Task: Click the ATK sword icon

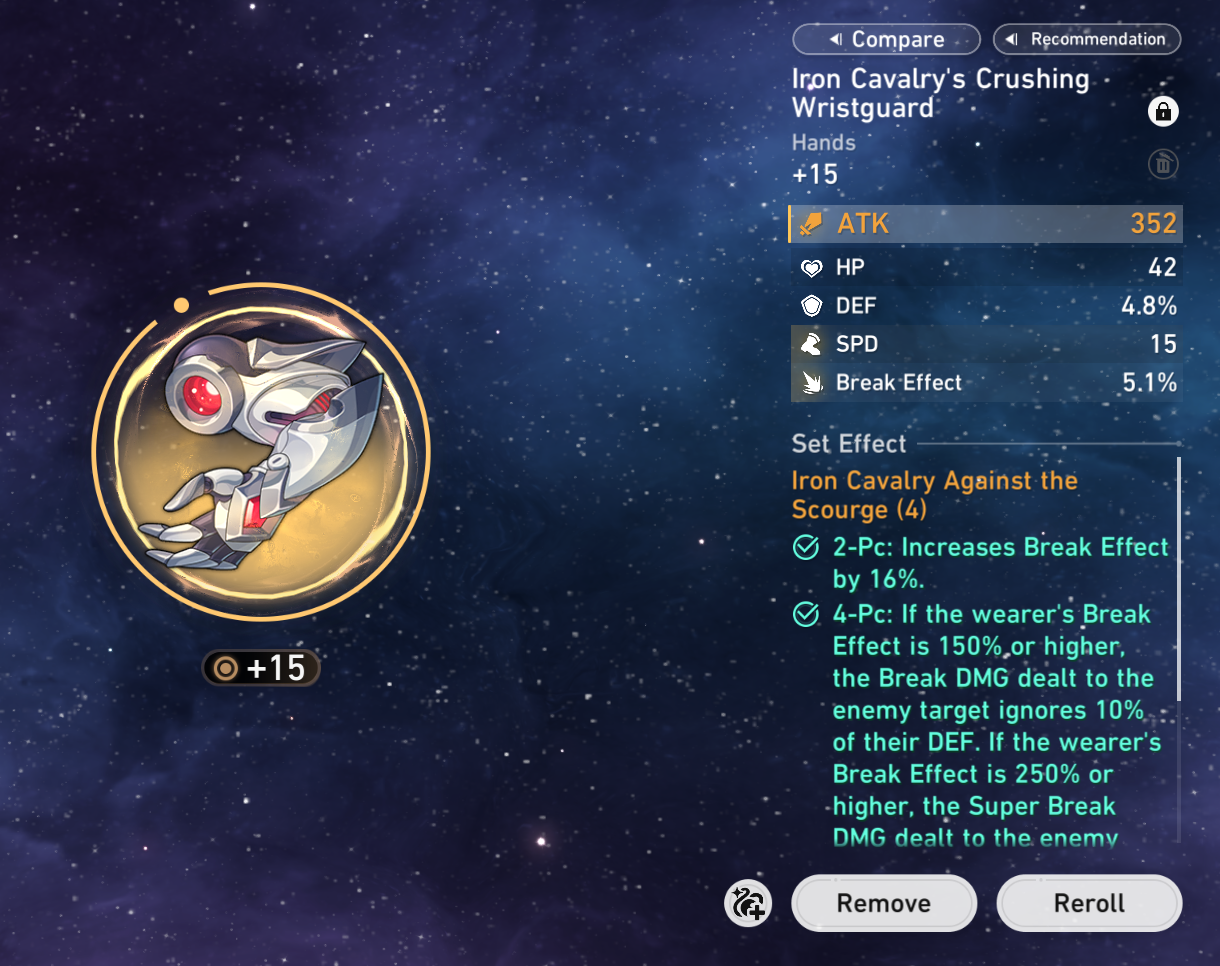Action: 812,224
